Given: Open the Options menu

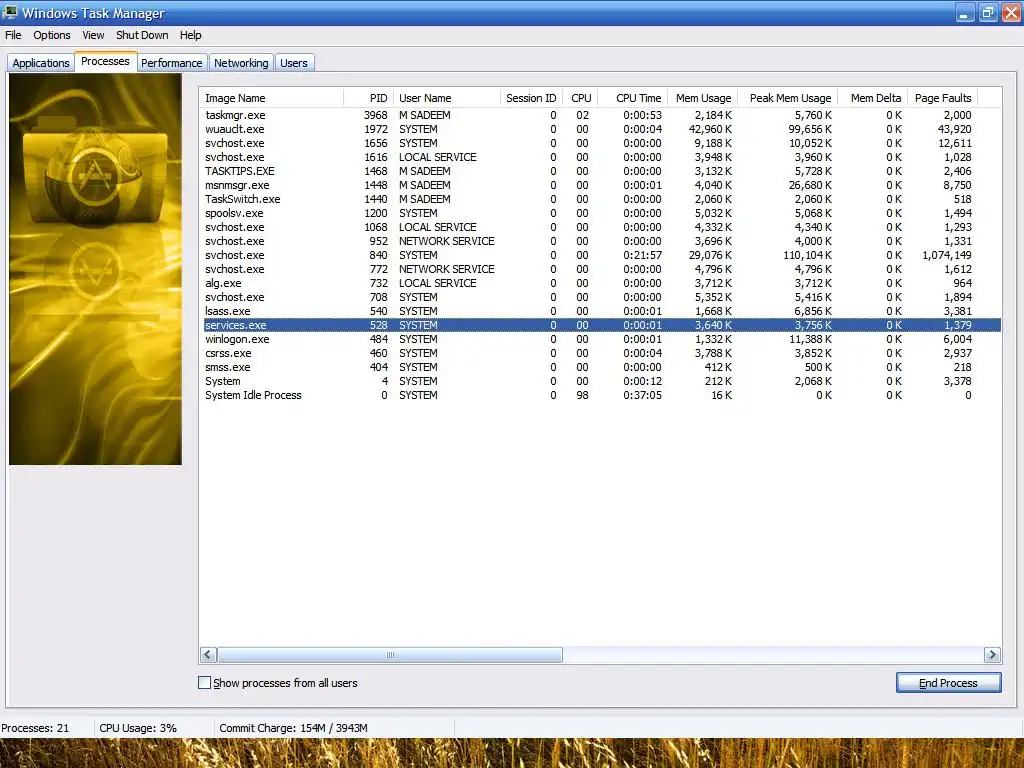Looking at the screenshot, I should (52, 35).
